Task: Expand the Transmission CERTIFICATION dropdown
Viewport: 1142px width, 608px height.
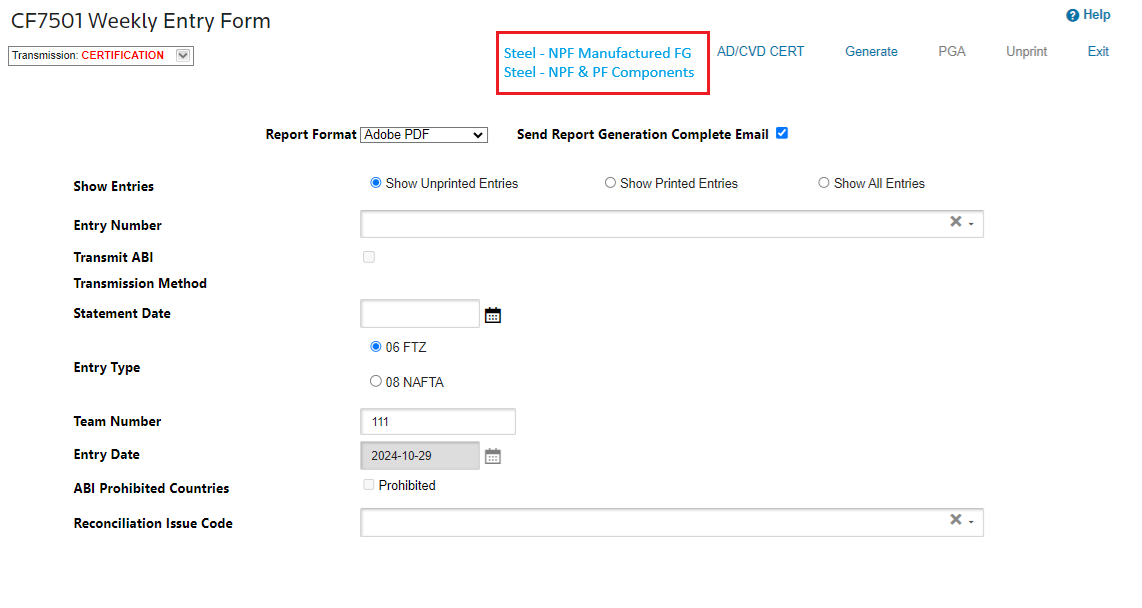Action: 182,56
